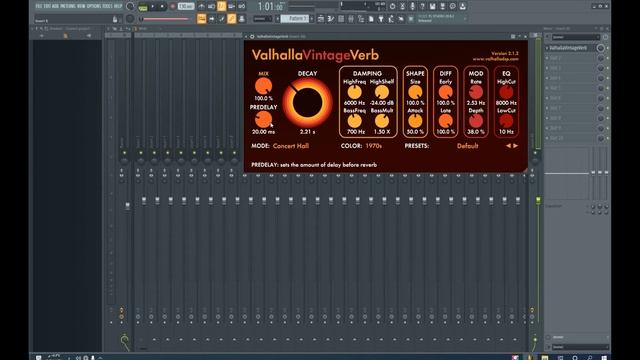Select empty Slot 5 in mixer
This screenshot has width=640, height=360.
point(569,88)
